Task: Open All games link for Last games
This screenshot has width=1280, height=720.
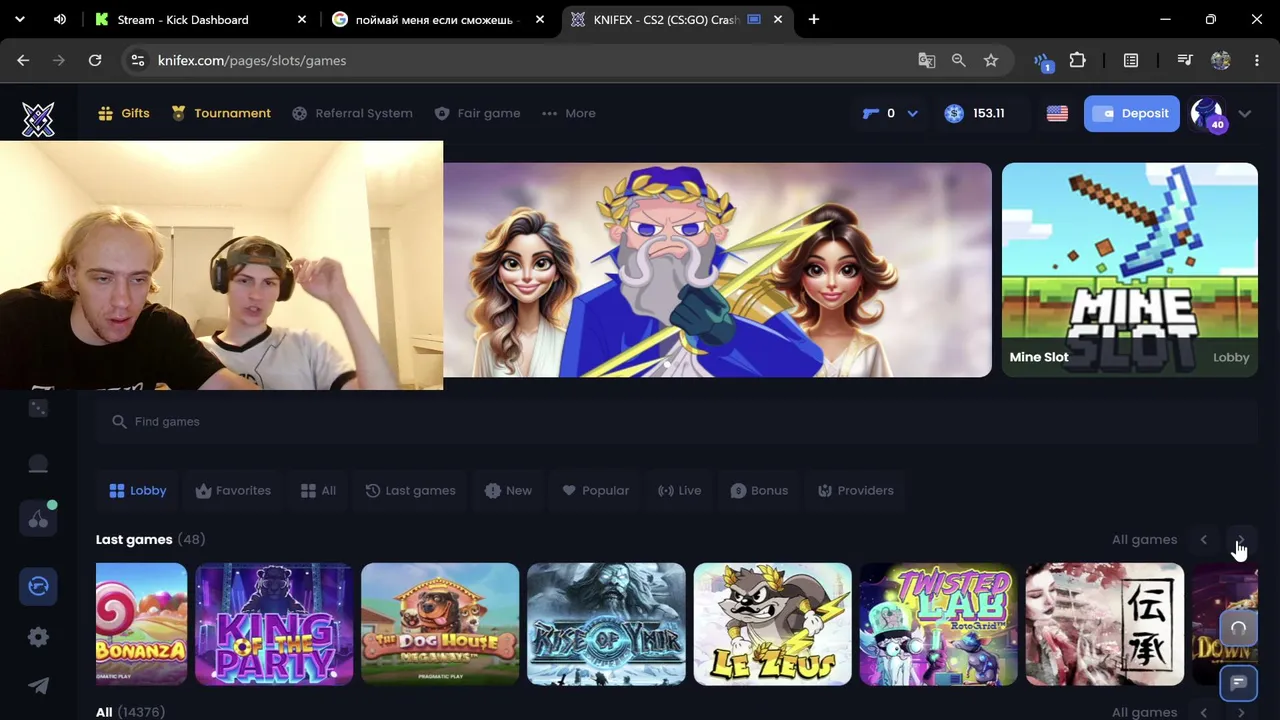Action: point(1144,540)
